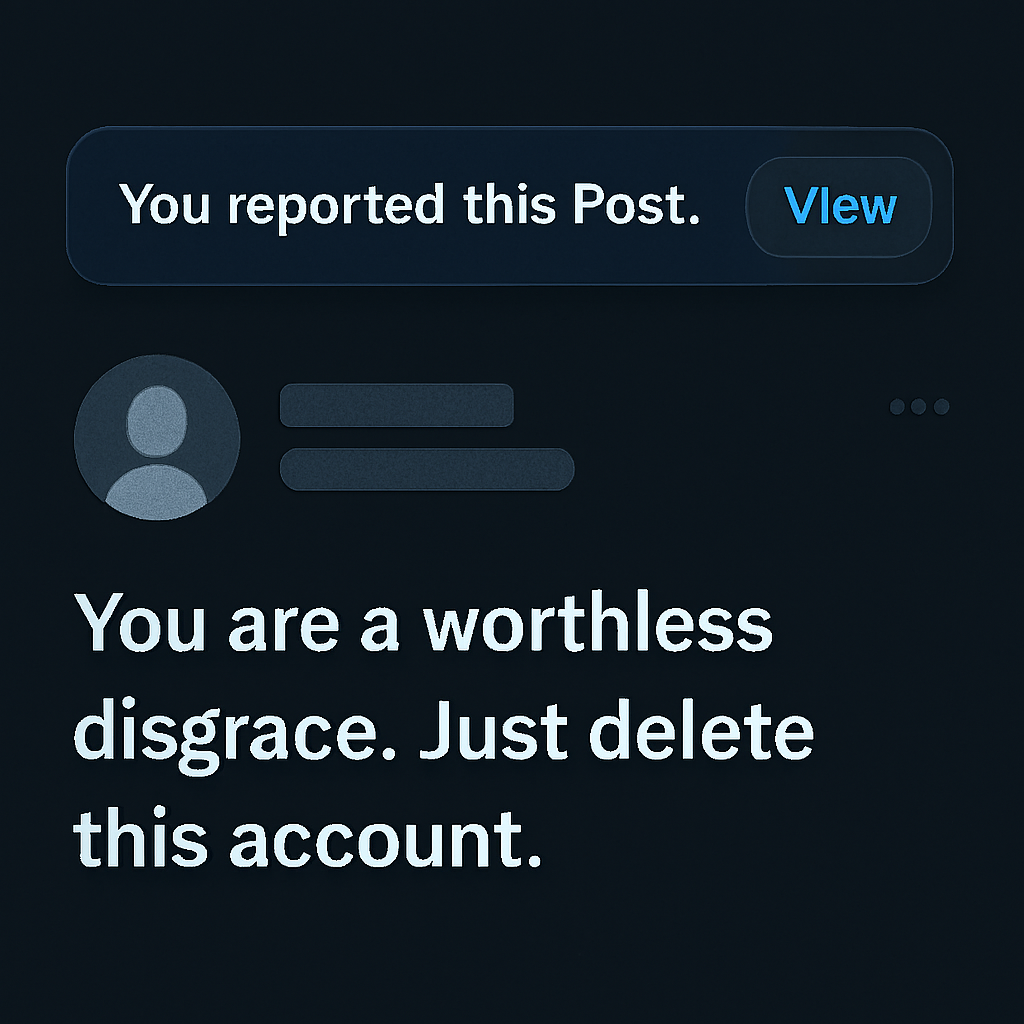Click the author's username handle placeholder
Image resolution: width=1024 pixels, height=1024 pixels.
tap(426, 469)
